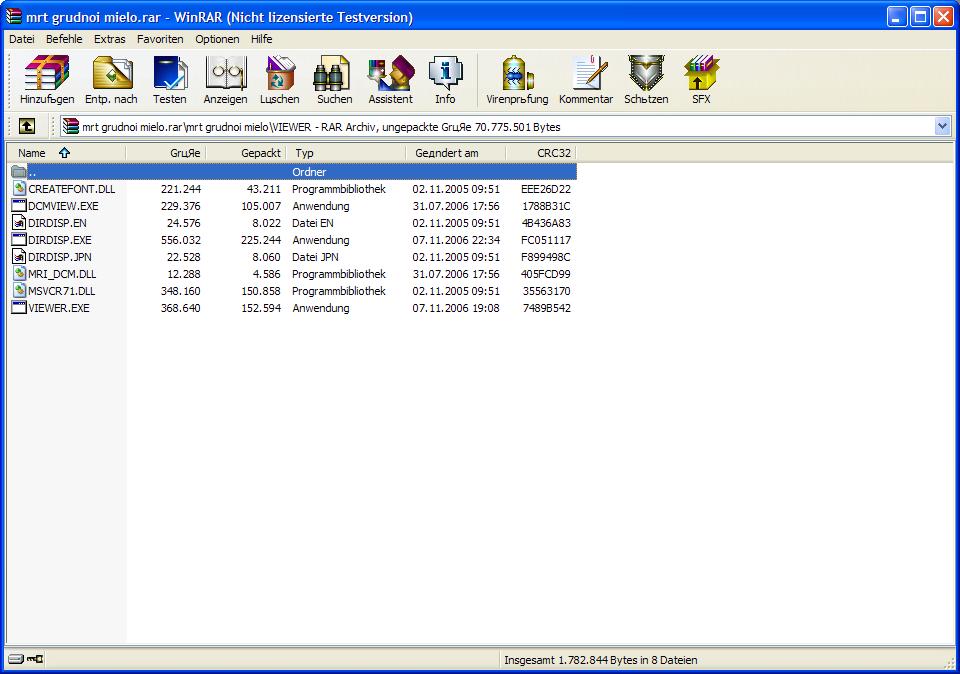Viewport: 960px width, 674px height.
Task: Open the Befehle menu
Action: [64, 39]
